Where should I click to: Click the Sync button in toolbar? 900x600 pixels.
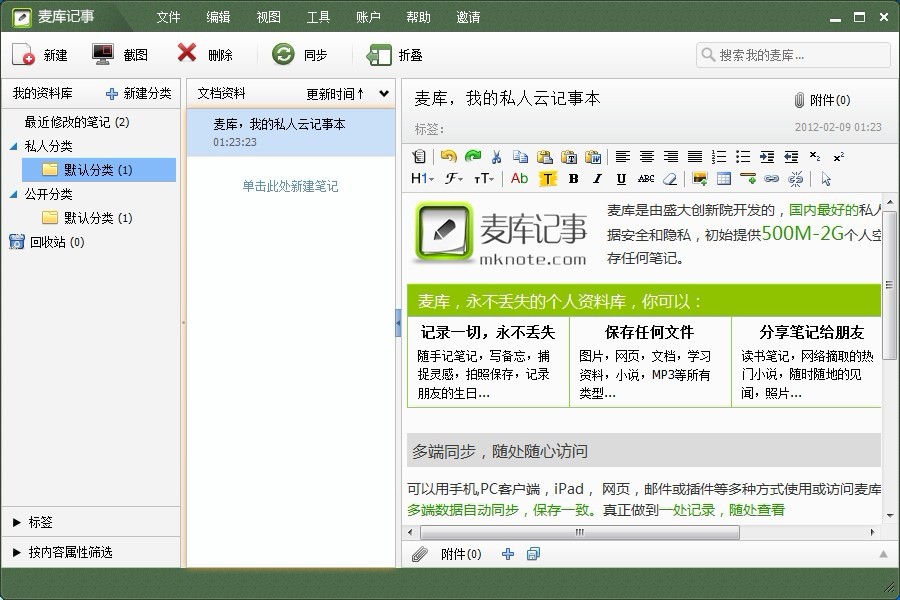(x=300, y=55)
